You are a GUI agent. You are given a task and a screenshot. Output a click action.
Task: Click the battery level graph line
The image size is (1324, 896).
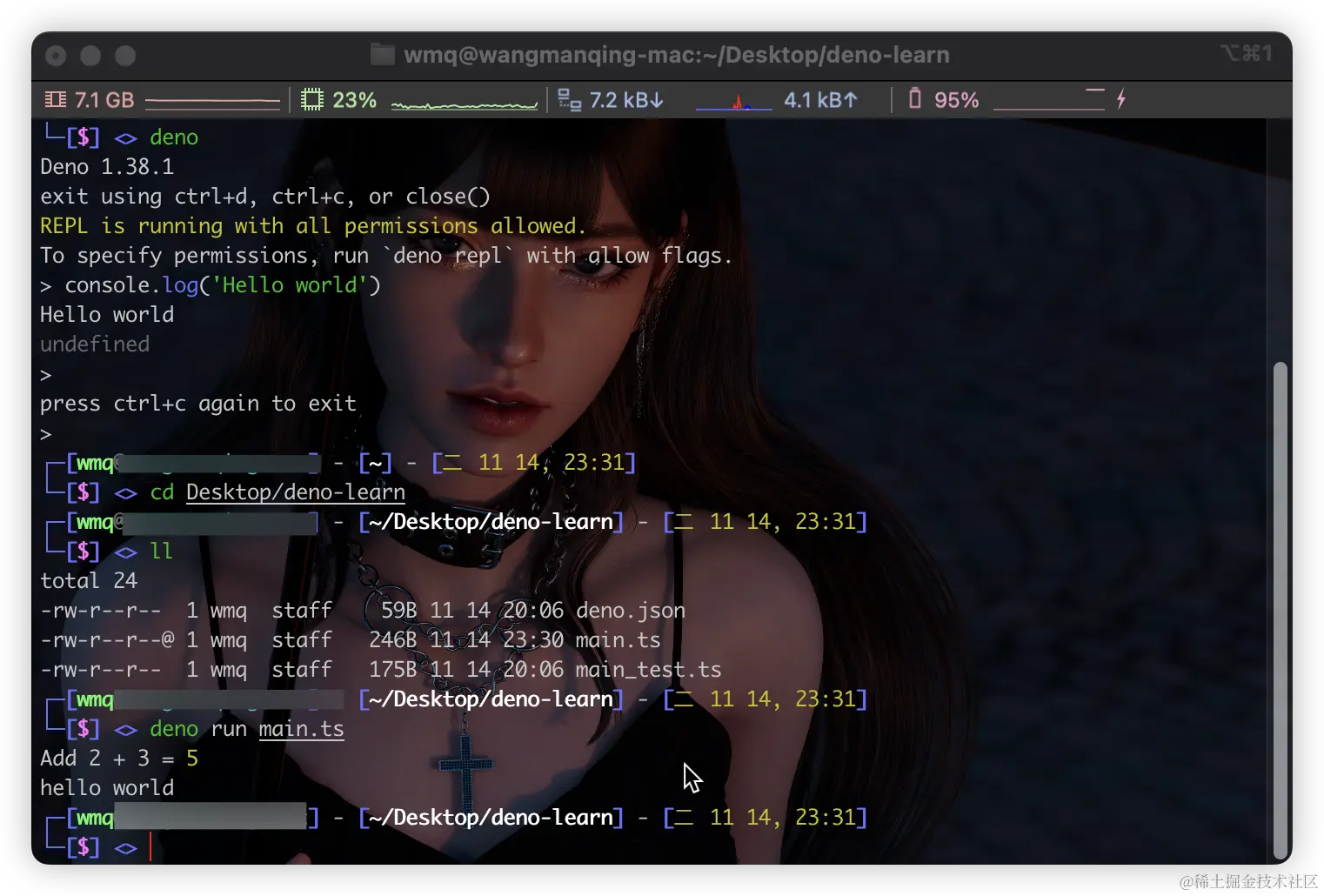pyautogui.click(x=1049, y=99)
